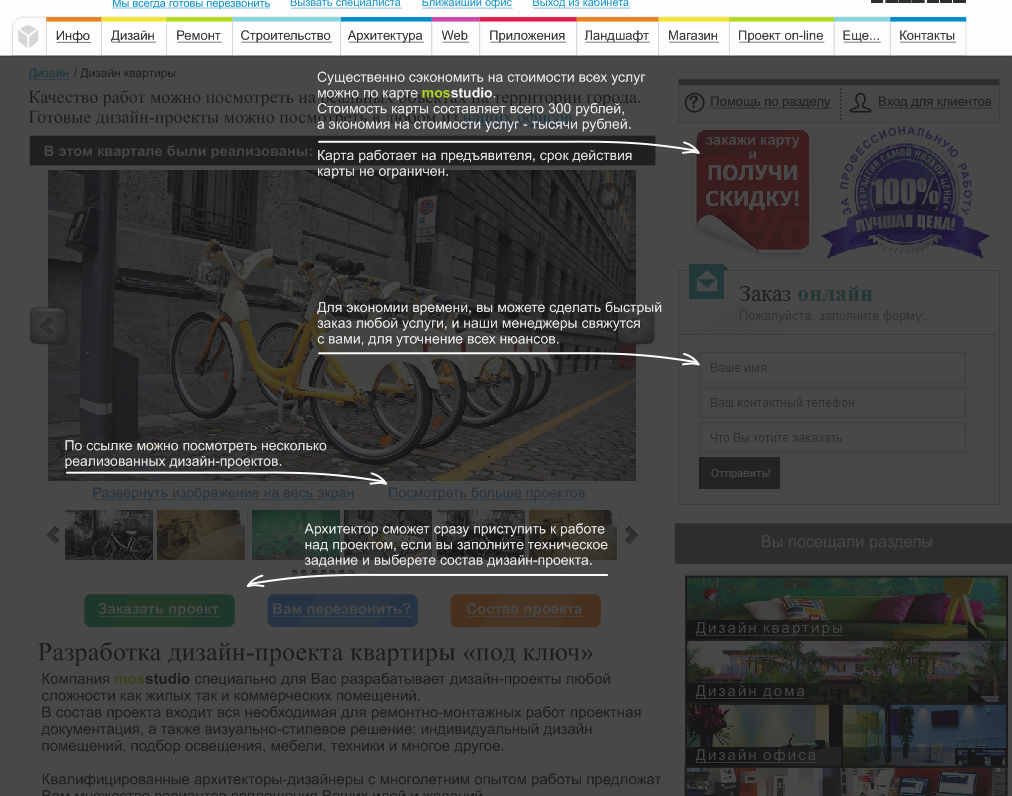Click the Мы всегда готовы перезвонить link
This screenshot has width=1012, height=796.
pyautogui.click(x=191, y=4)
